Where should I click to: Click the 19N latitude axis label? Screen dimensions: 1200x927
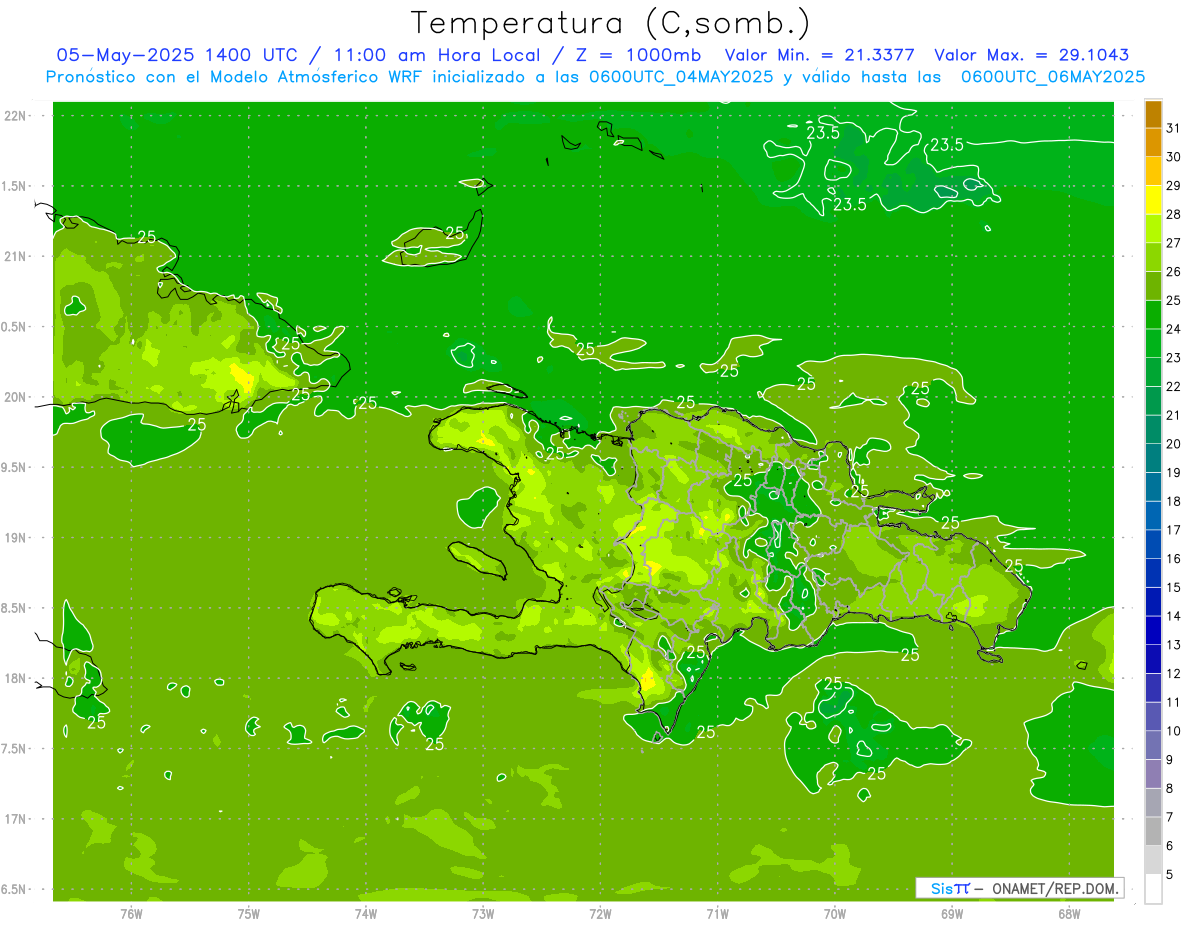click(x=15, y=537)
